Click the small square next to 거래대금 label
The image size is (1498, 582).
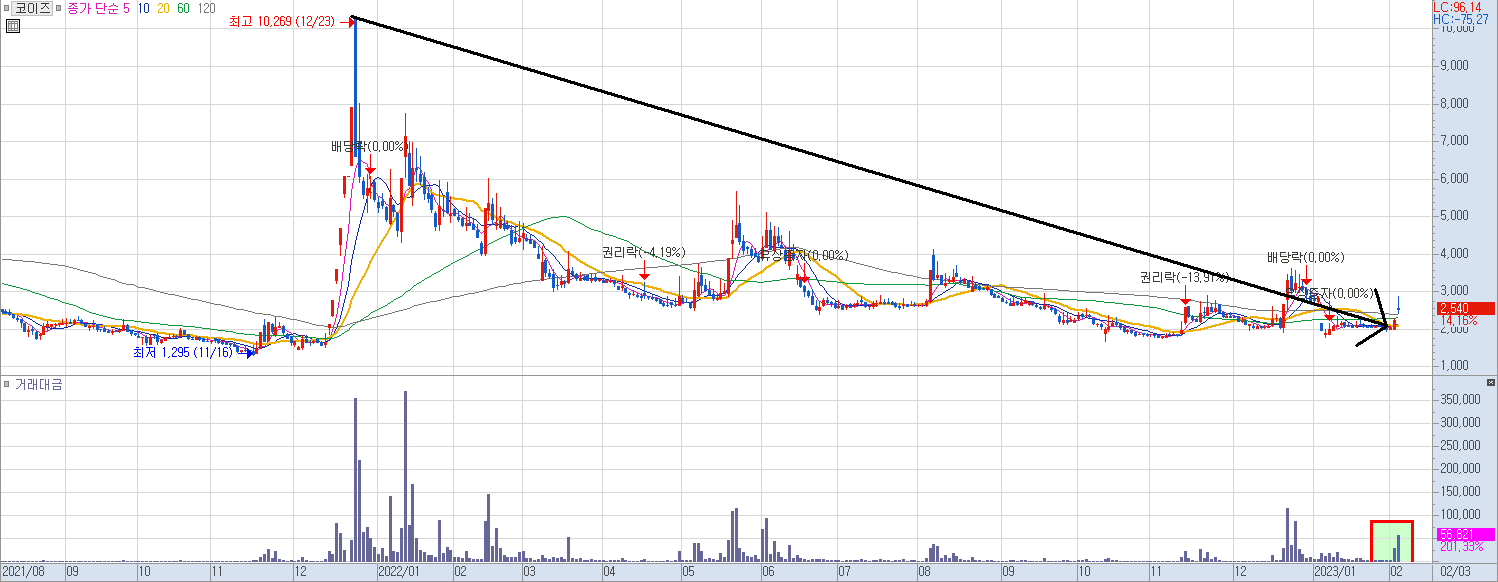pos(6,384)
